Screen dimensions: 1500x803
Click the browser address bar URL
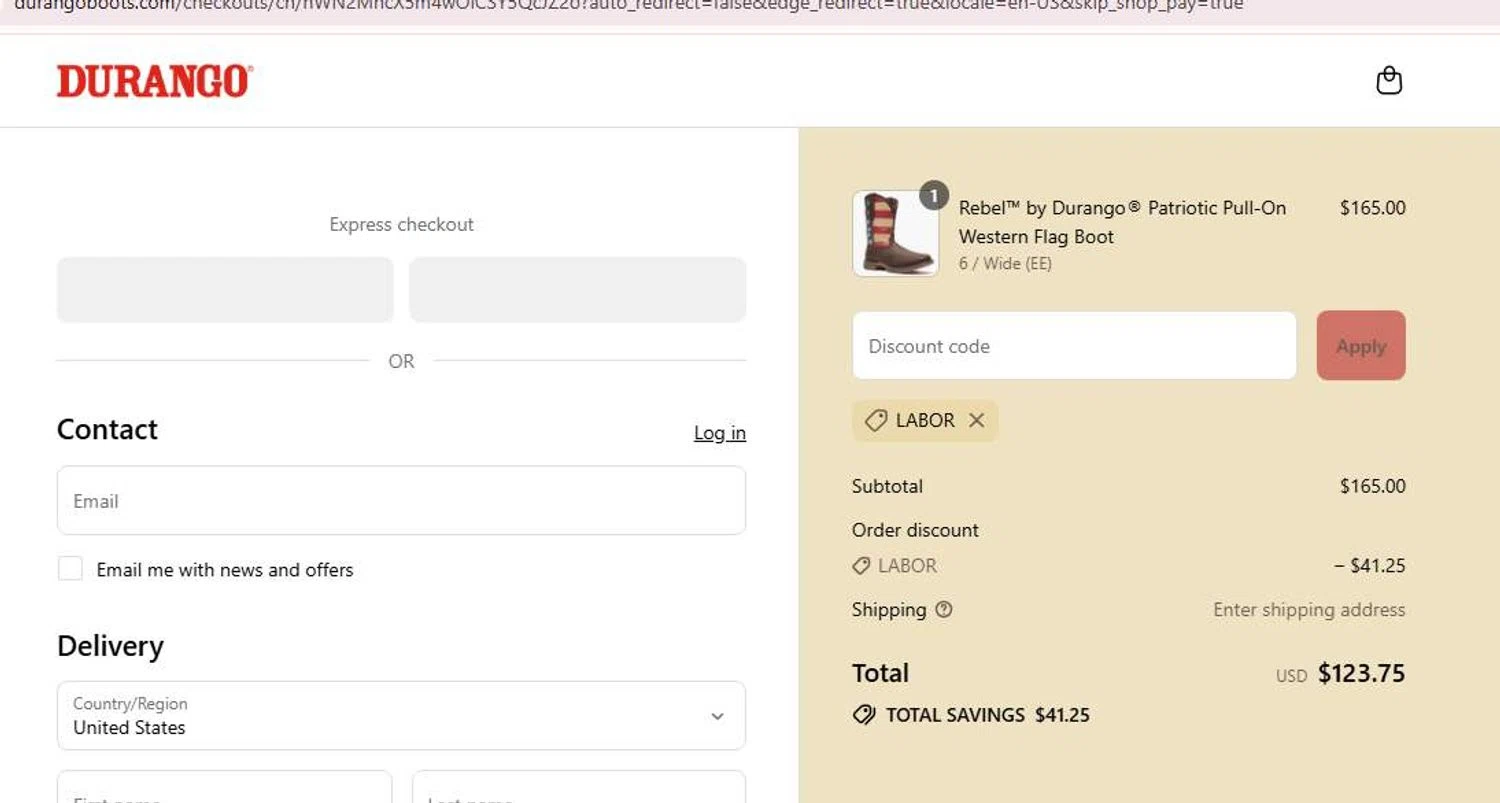(x=628, y=5)
